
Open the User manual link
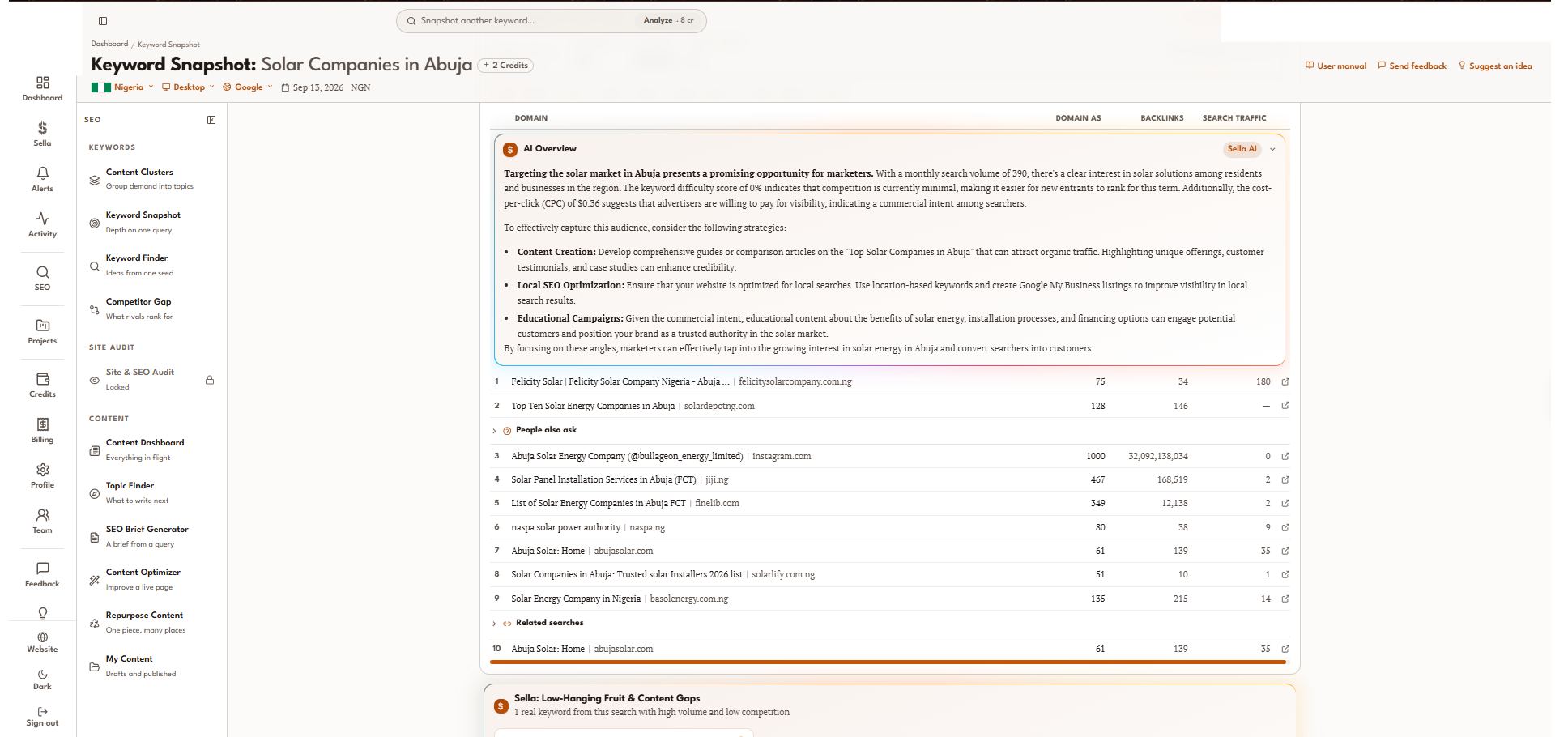pos(1336,66)
